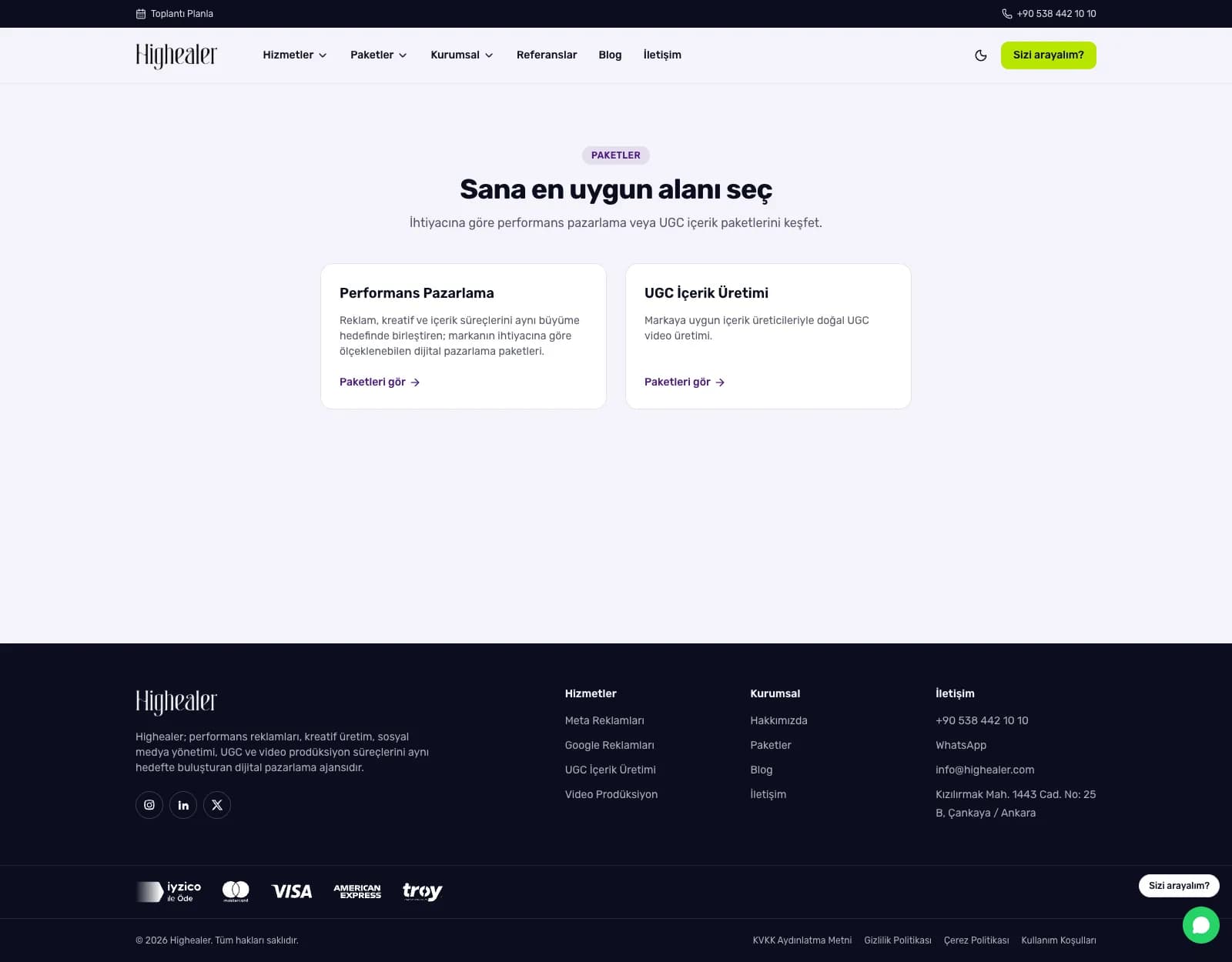This screenshot has height=962, width=1232.
Task: Open Video Prodüksiyon footer link
Action: point(611,795)
